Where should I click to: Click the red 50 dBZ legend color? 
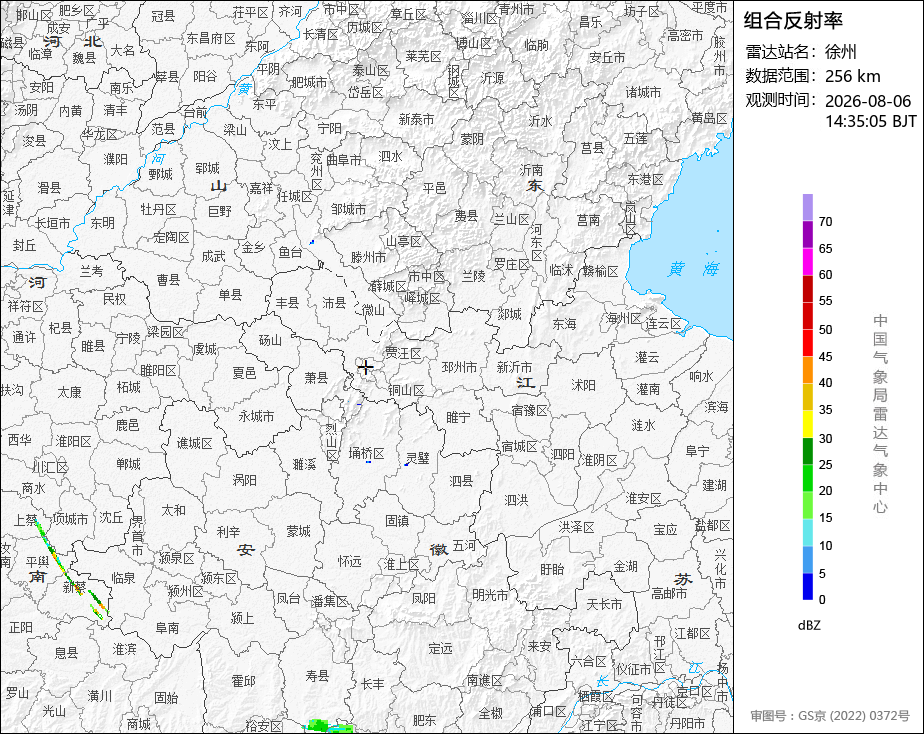point(807,316)
